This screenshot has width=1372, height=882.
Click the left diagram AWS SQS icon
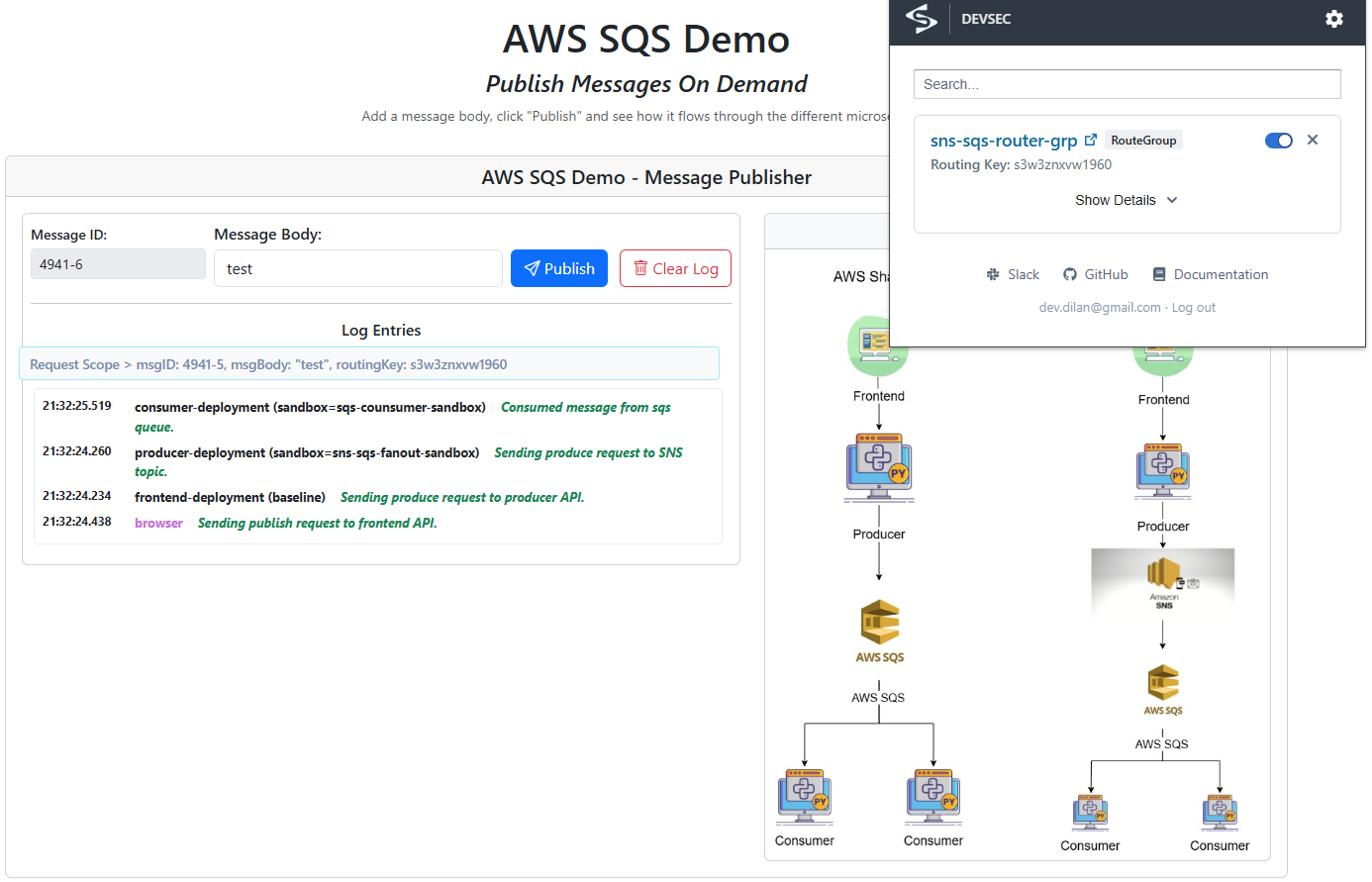pos(880,632)
